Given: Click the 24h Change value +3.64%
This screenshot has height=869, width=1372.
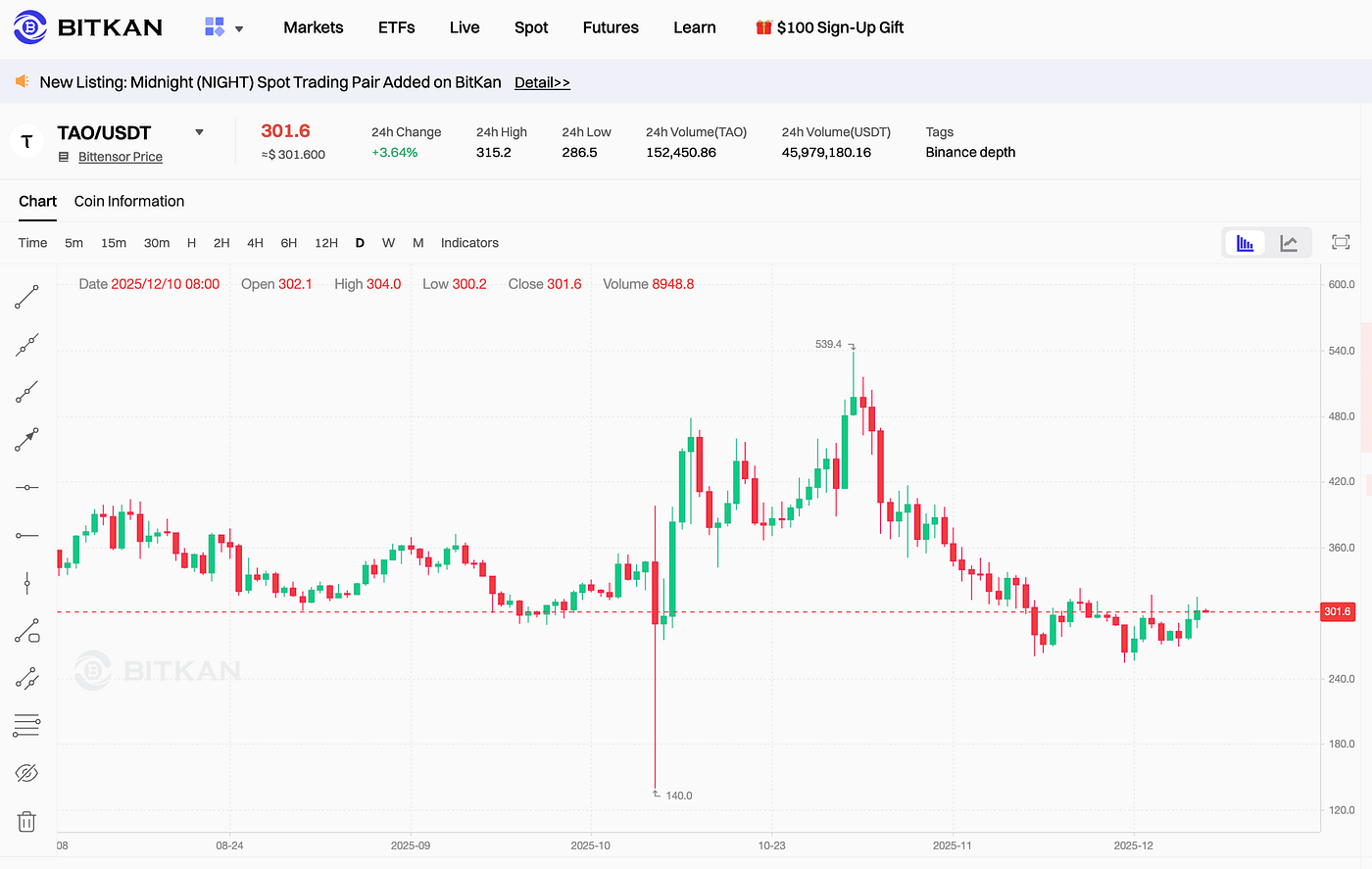Looking at the screenshot, I should click(395, 153).
